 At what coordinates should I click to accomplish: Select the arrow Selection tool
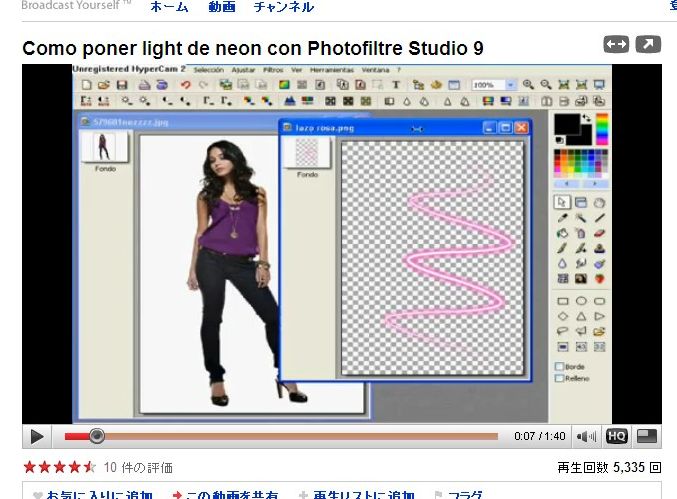click(x=562, y=202)
